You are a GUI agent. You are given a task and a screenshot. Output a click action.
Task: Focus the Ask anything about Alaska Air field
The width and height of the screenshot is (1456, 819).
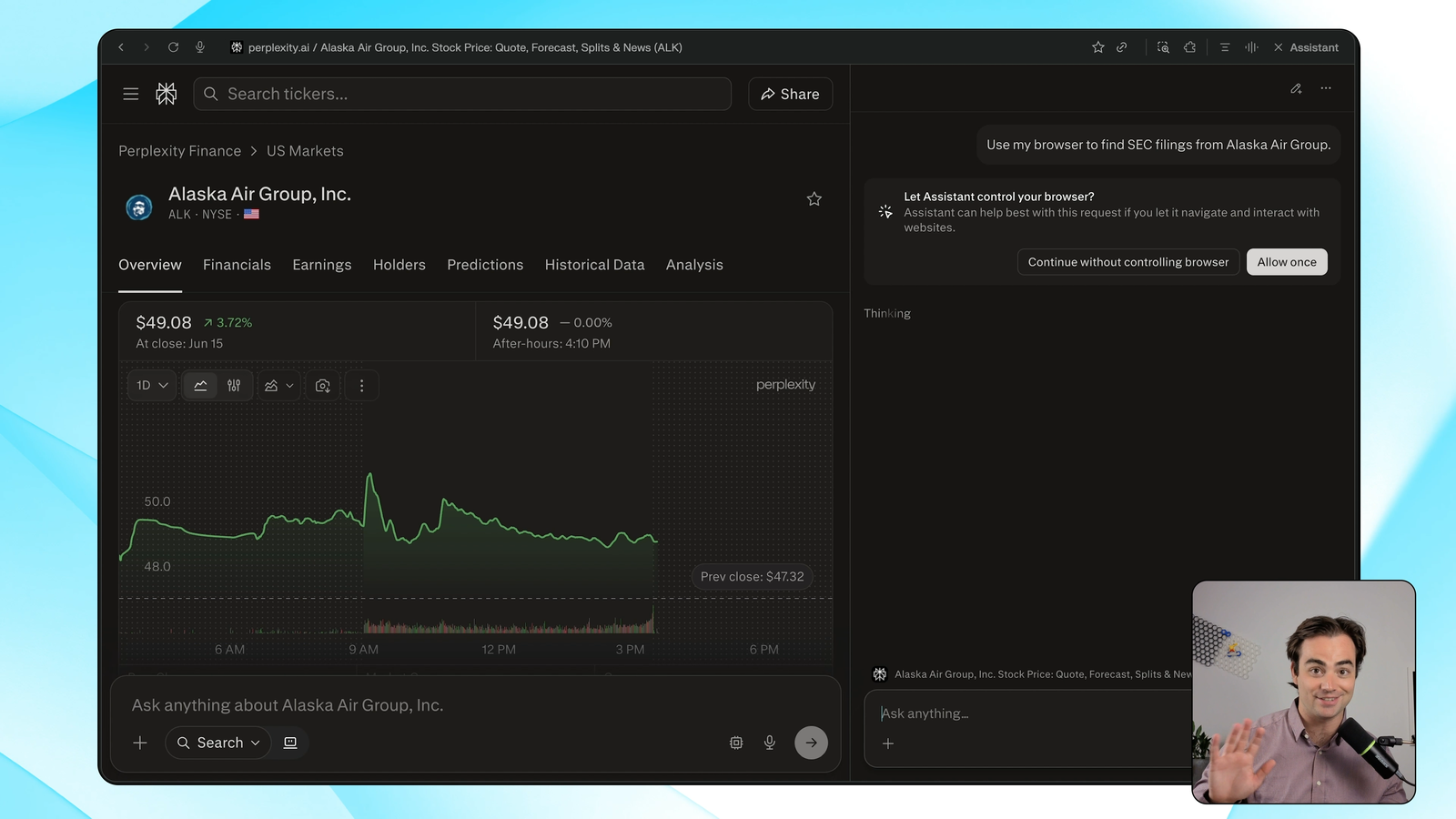pyautogui.click(x=475, y=705)
